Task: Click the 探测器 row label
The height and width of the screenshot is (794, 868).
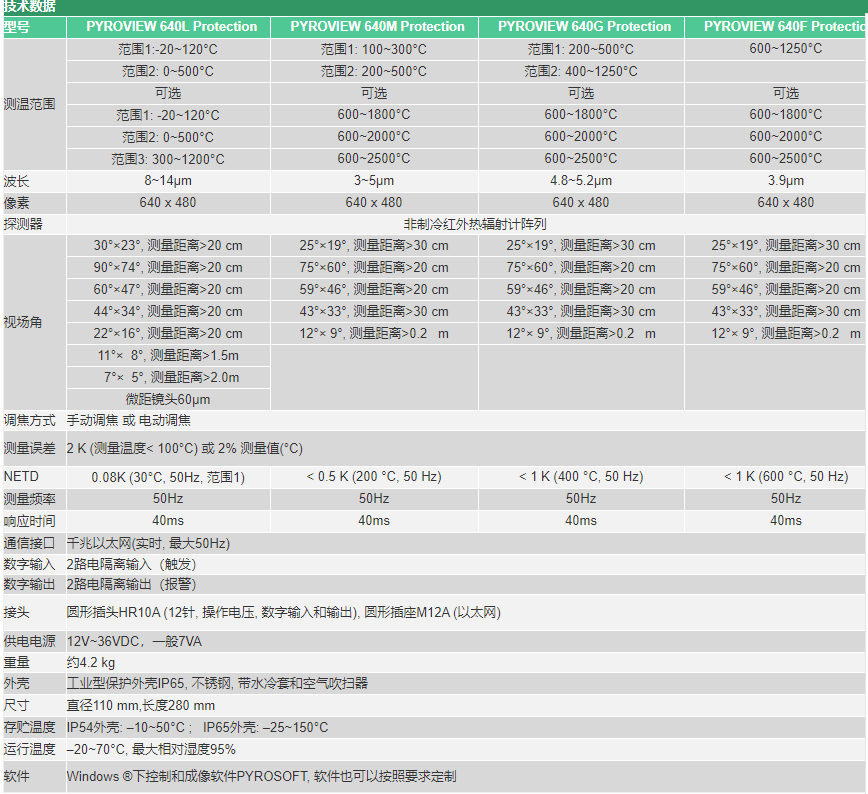Action: point(23,224)
